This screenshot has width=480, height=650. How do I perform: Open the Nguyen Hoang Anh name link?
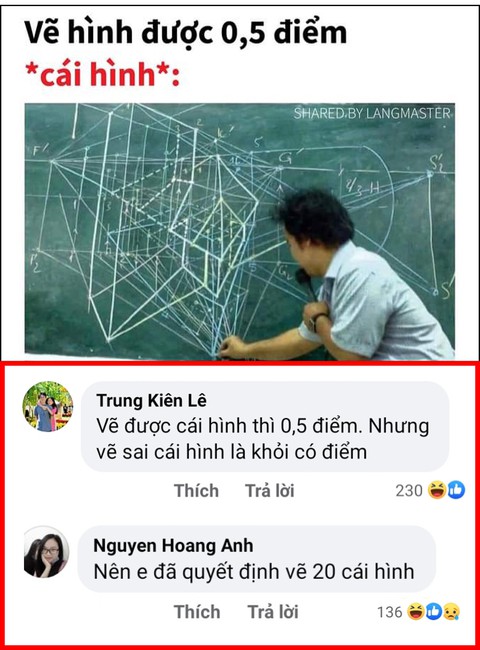(173, 546)
